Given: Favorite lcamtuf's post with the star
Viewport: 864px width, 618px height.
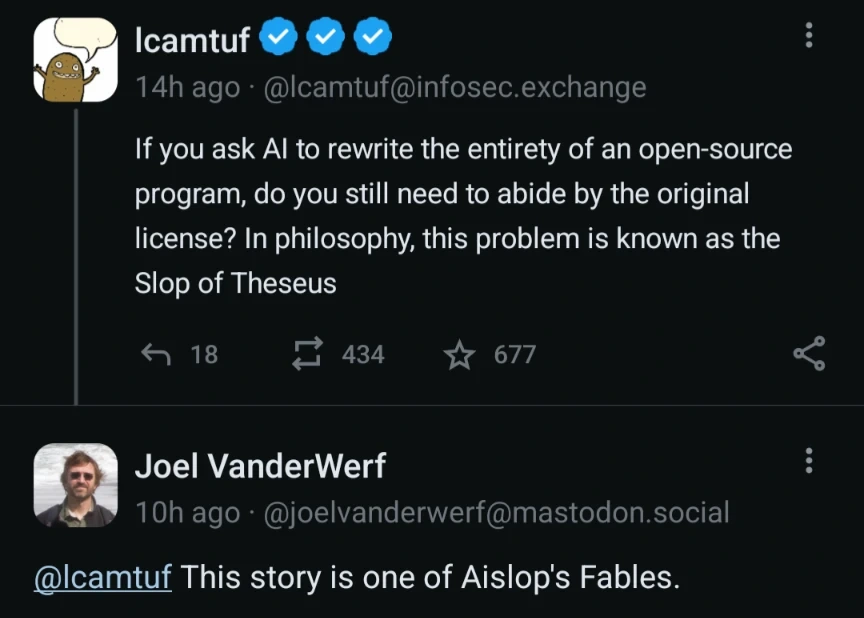Looking at the screenshot, I should [x=459, y=355].
